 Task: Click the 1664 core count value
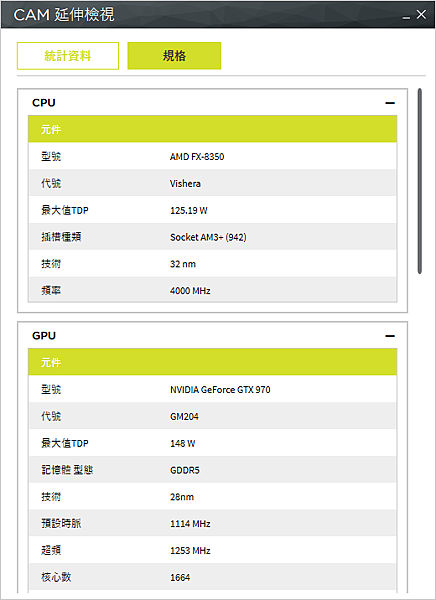click(x=180, y=577)
